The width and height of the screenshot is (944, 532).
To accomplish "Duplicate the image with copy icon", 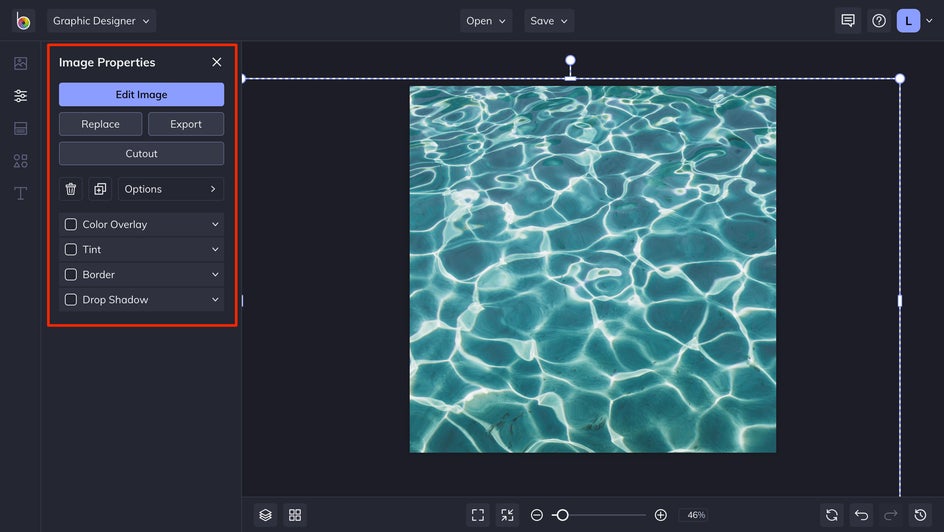I will pos(100,189).
